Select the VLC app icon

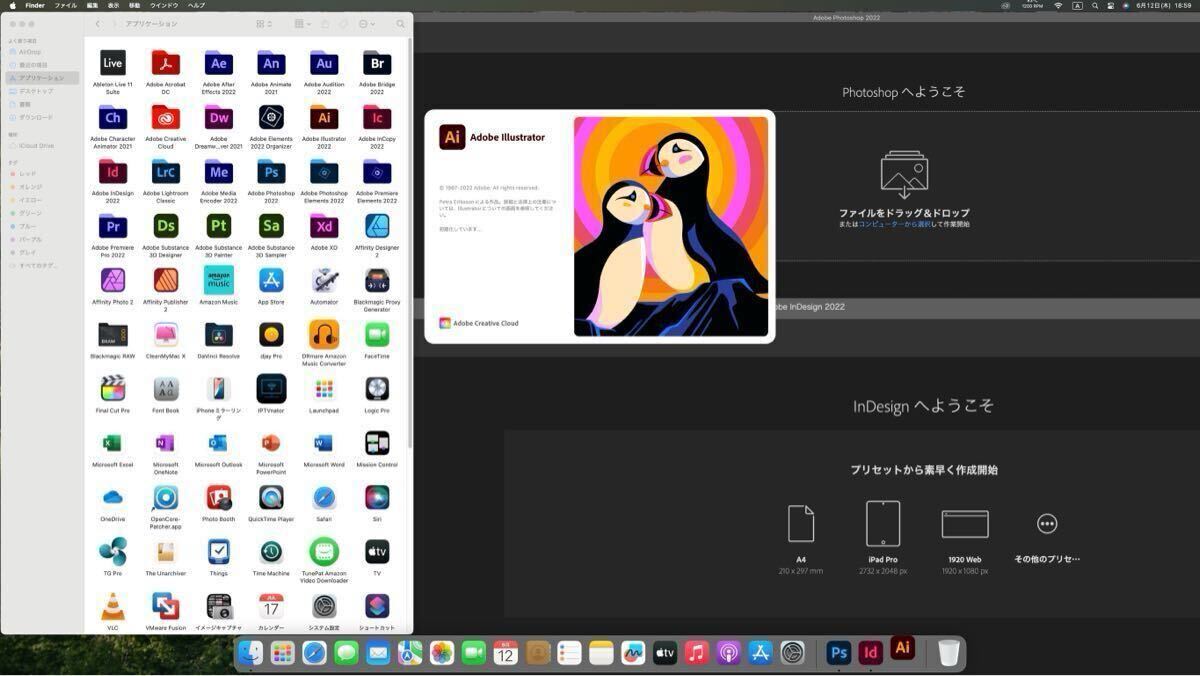pos(113,606)
